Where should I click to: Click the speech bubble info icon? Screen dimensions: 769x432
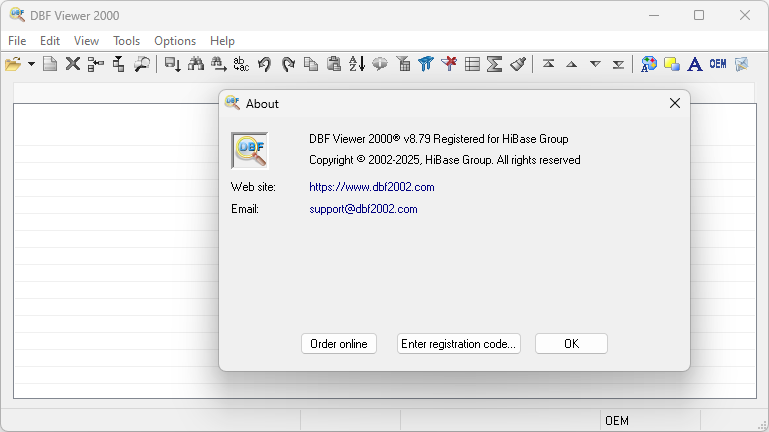tap(380, 64)
